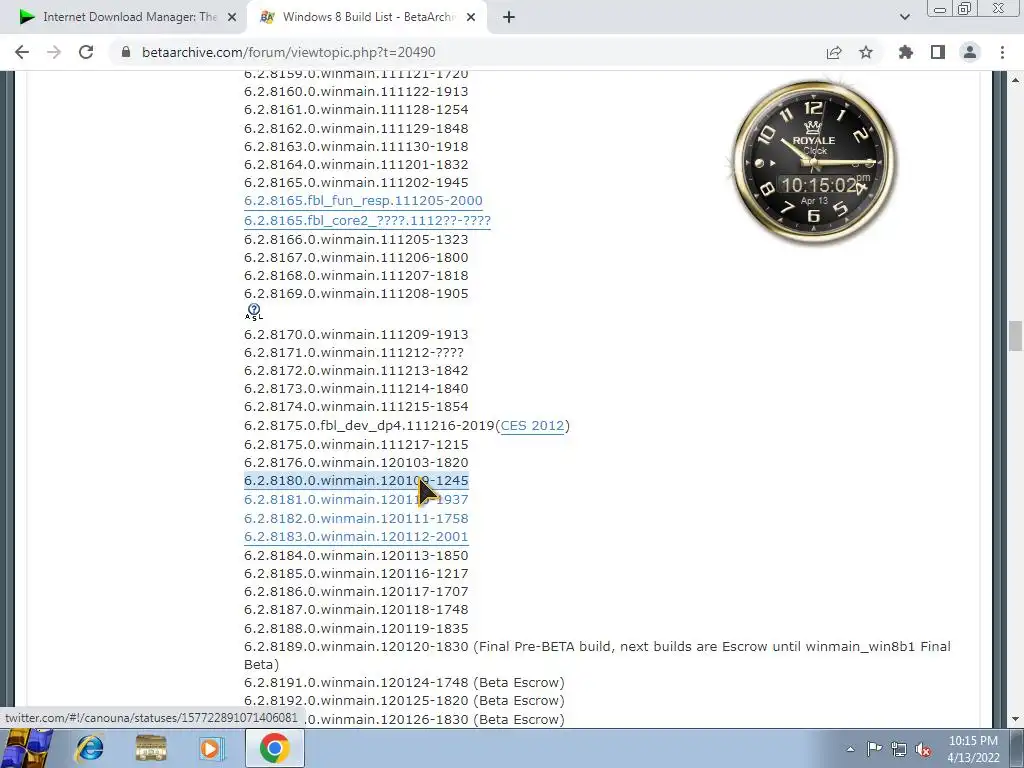Select text 6.2.8164.0.winmain.111201-1832
The height and width of the screenshot is (768, 1024).
point(356,165)
